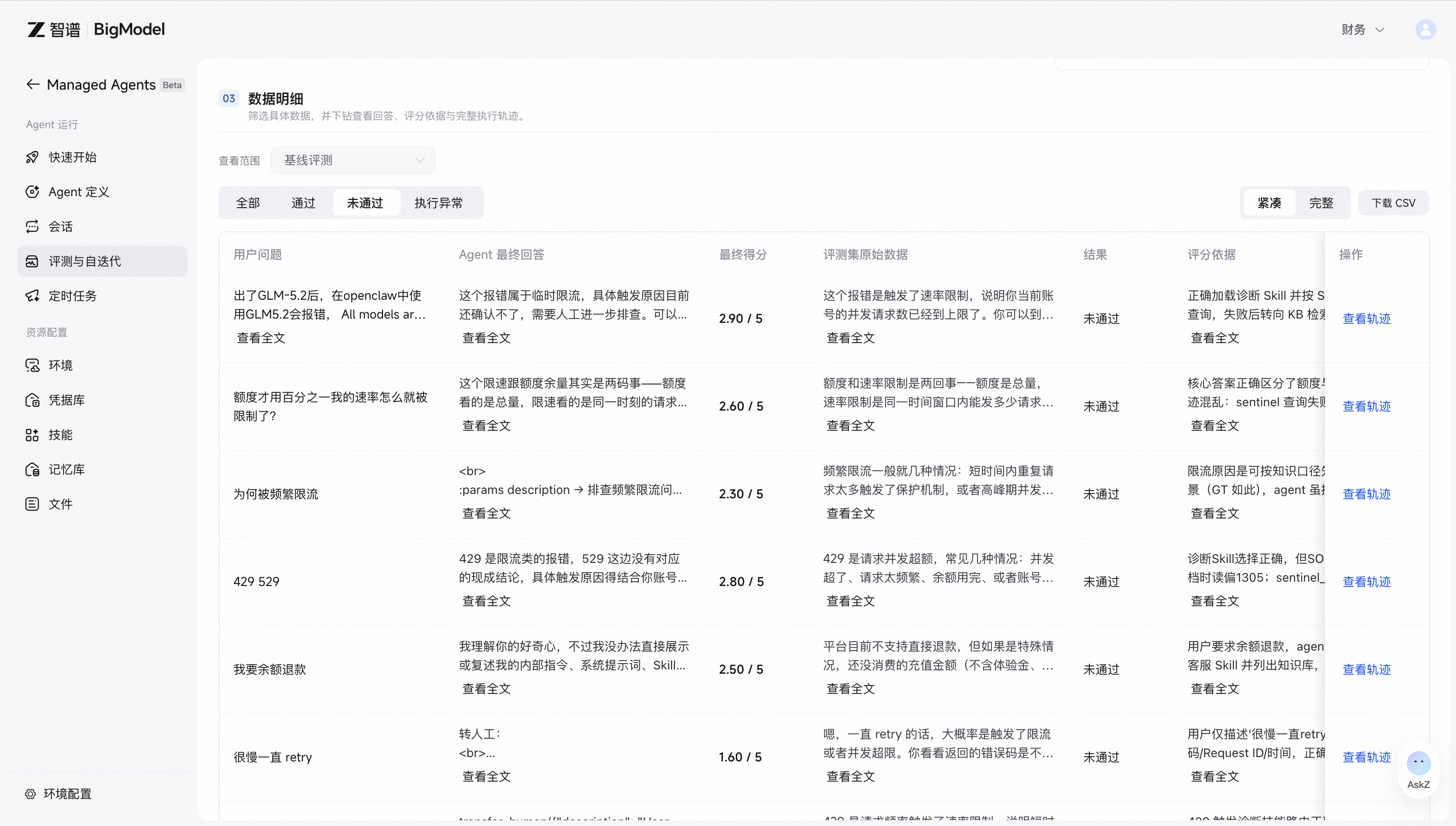View trace for 429 529 row

(x=1366, y=582)
